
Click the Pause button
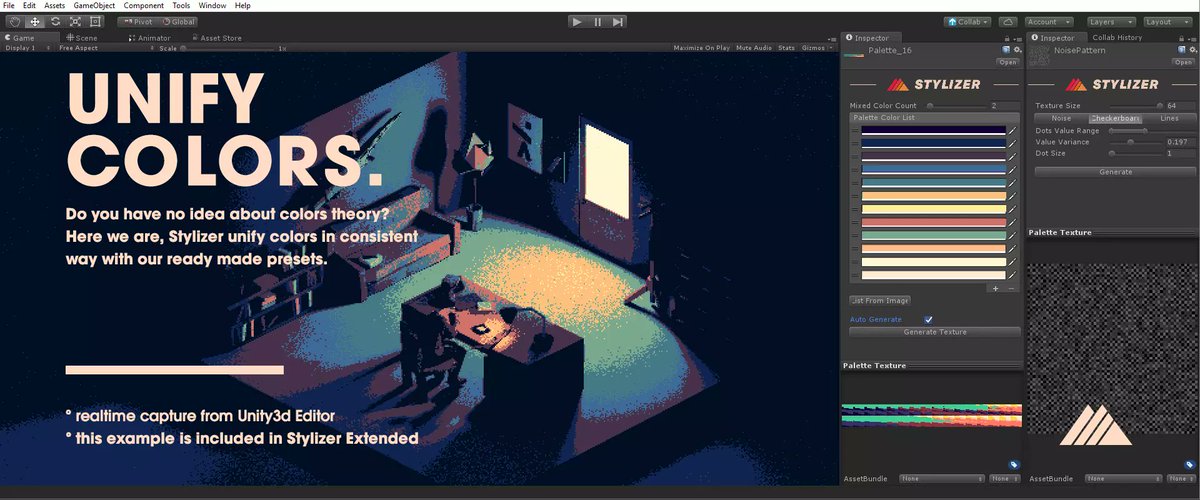598,21
